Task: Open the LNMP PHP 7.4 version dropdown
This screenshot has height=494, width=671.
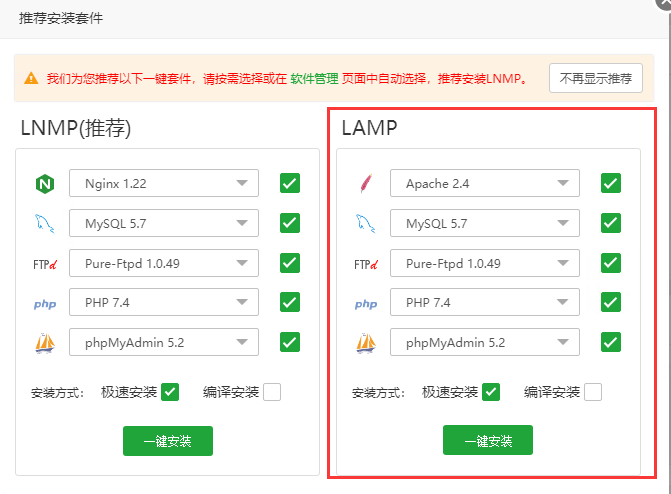Action: 164,303
